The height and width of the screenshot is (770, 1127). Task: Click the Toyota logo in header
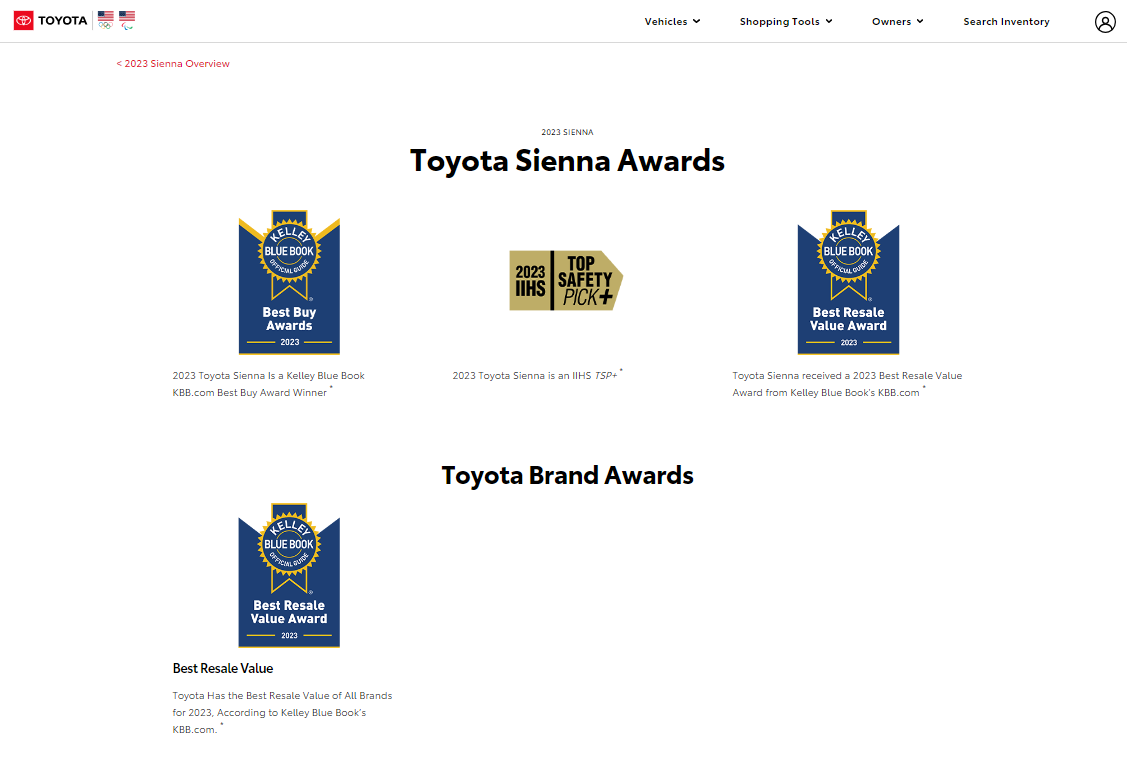pos(50,21)
